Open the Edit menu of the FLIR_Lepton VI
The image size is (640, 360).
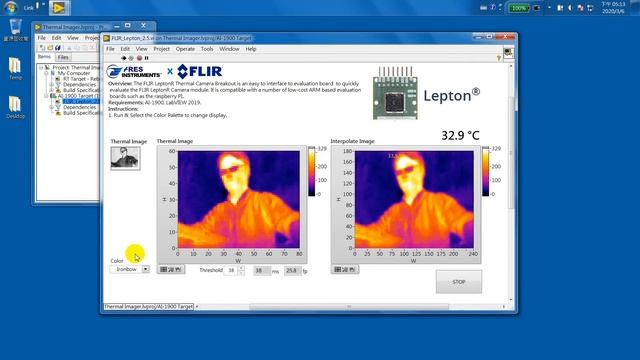click(x=125, y=49)
